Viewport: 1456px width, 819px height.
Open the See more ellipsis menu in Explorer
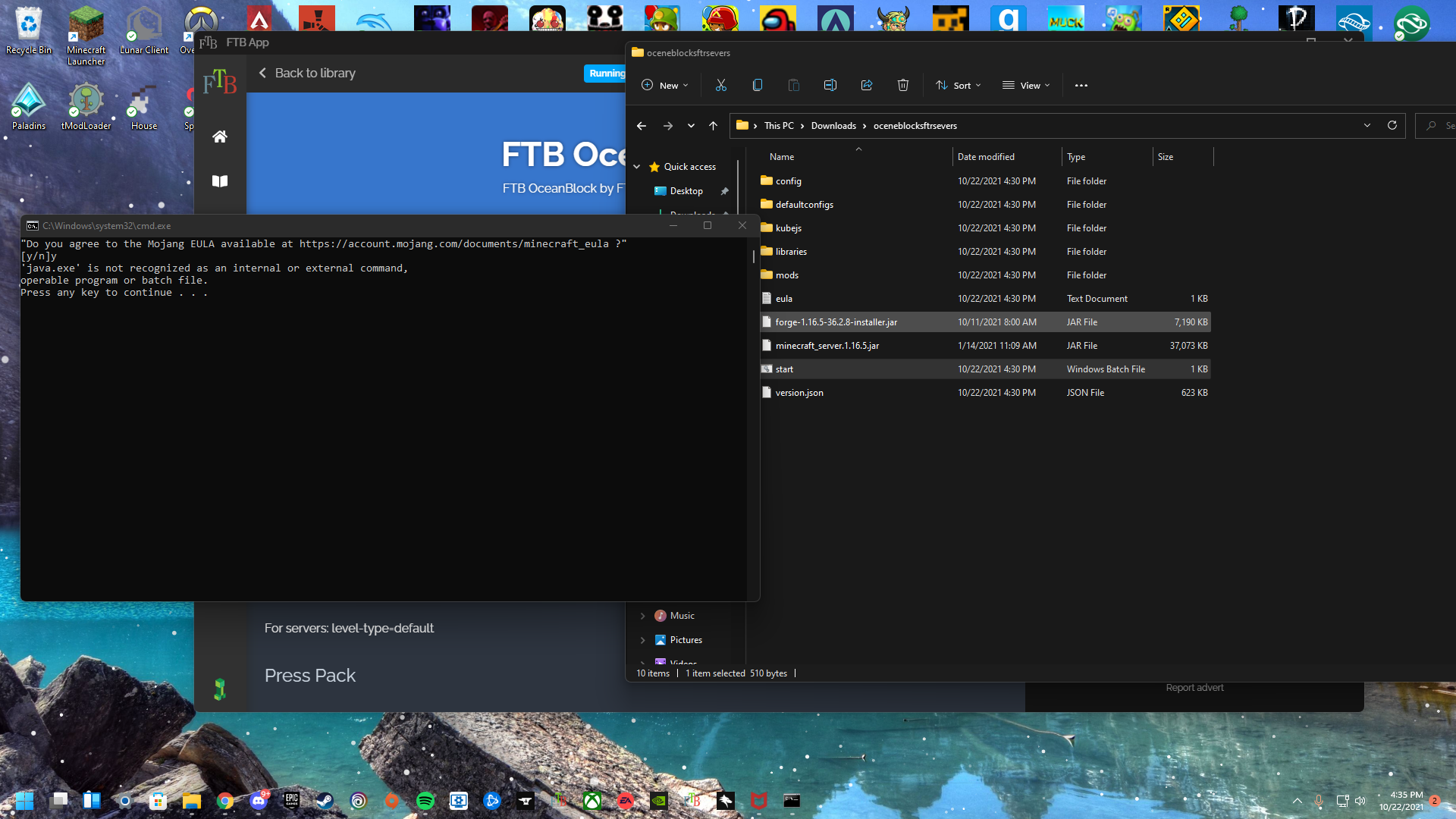coord(1081,85)
